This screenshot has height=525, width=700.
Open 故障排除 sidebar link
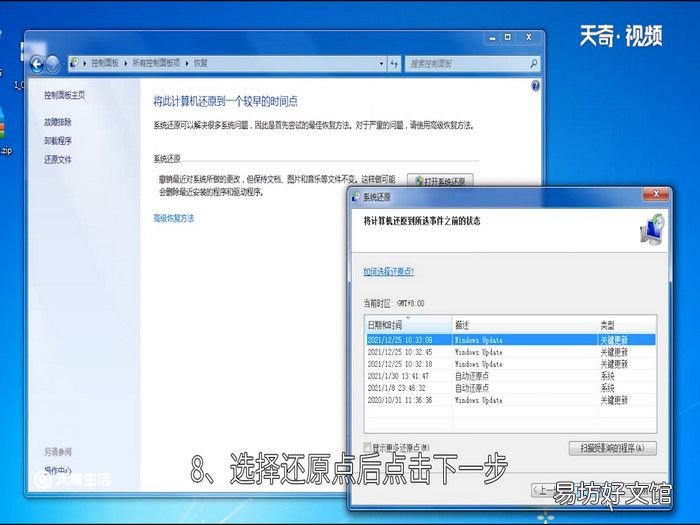[58, 122]
